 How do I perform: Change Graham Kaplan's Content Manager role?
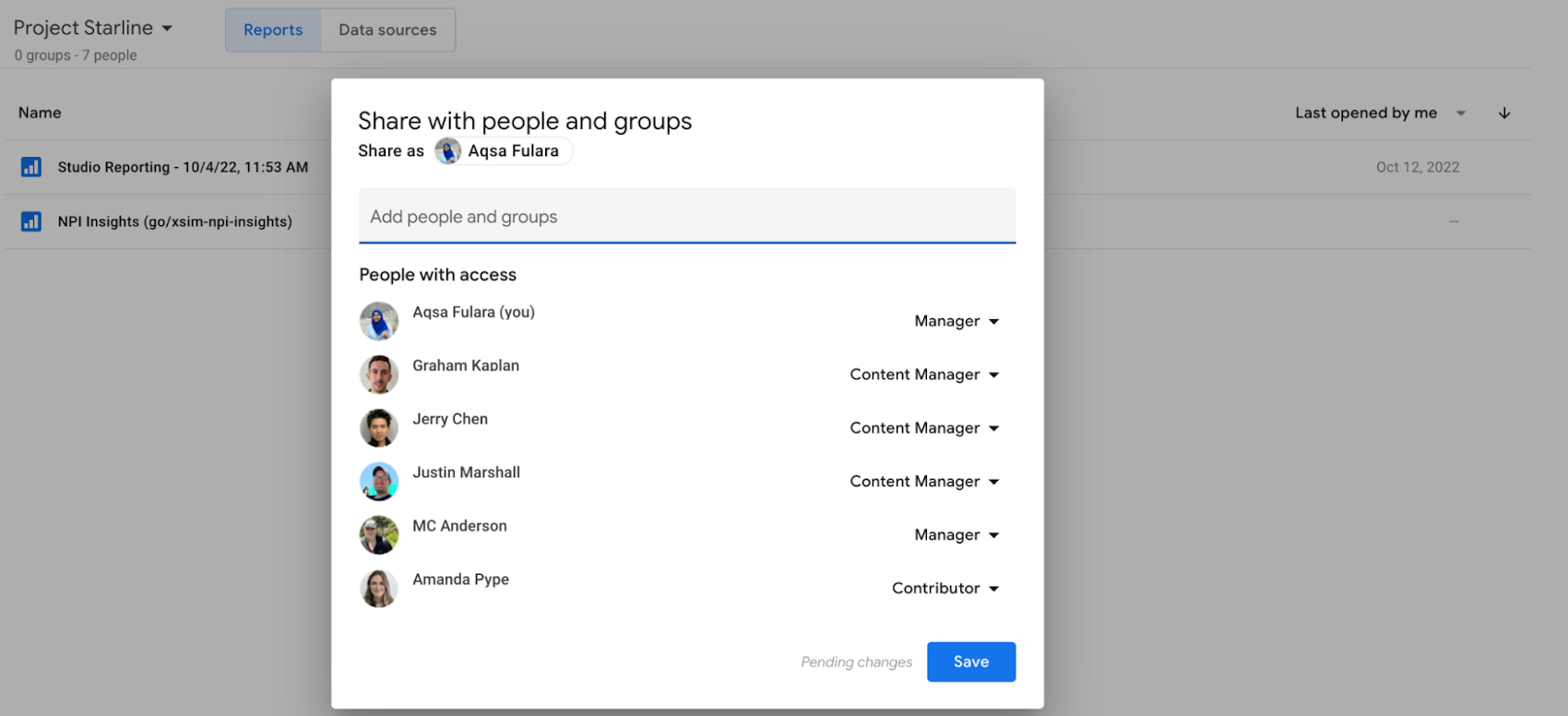(x=924, y=375)
